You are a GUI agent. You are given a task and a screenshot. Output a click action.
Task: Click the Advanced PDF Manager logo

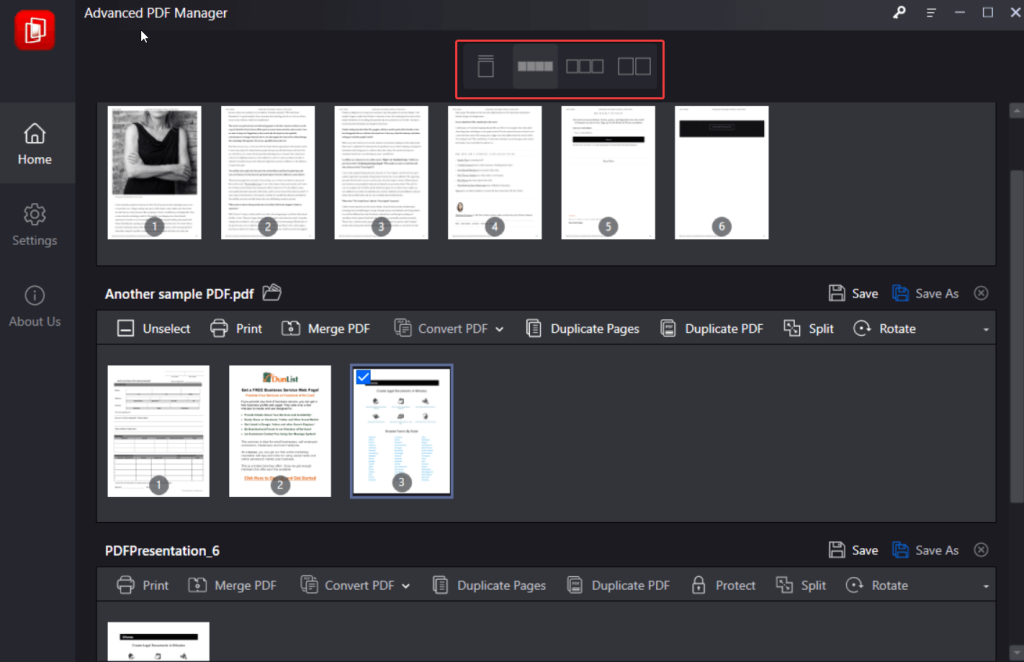tap(35, 30)
